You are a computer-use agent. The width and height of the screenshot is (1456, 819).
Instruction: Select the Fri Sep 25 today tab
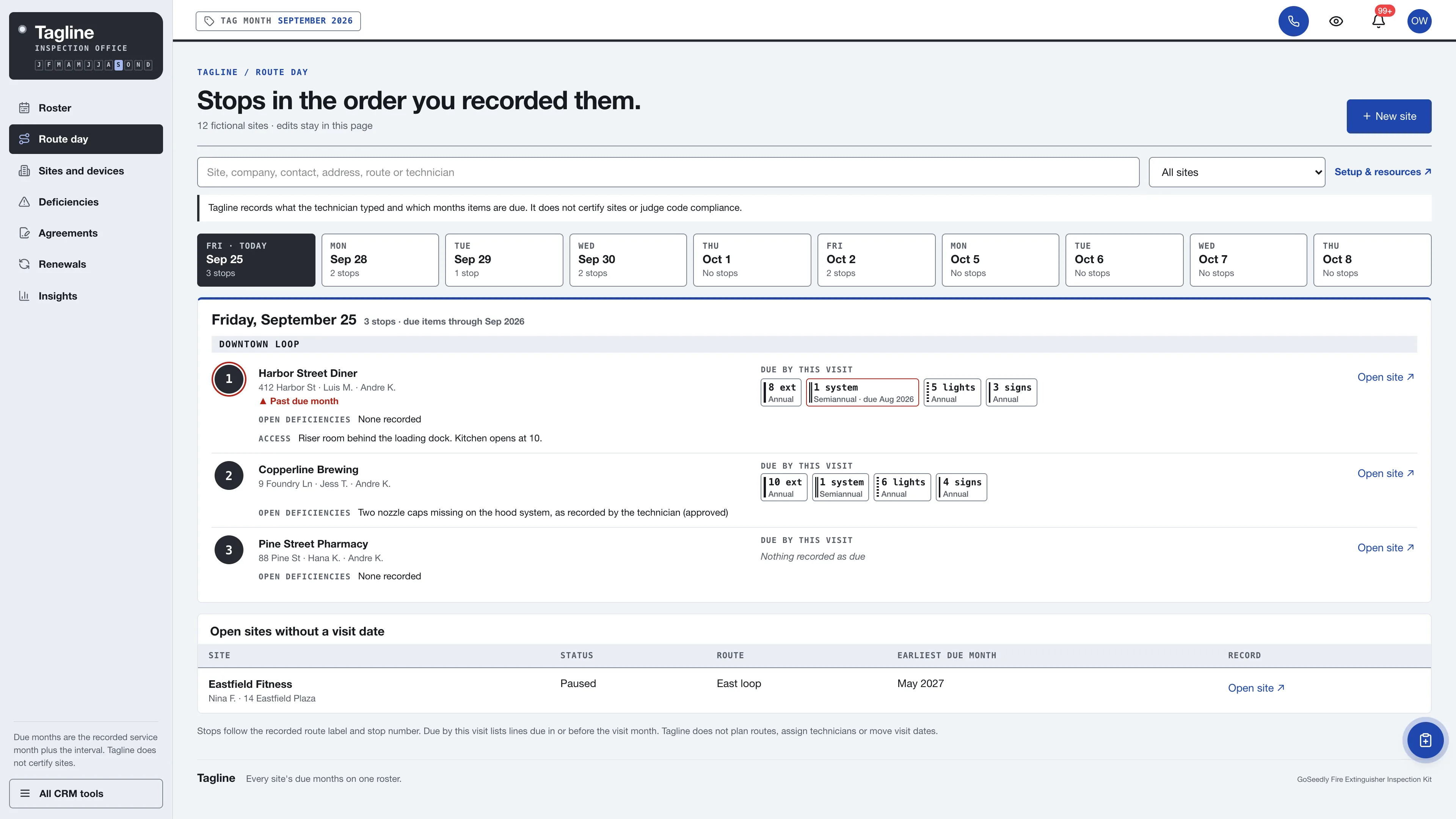tap(256, 260)
